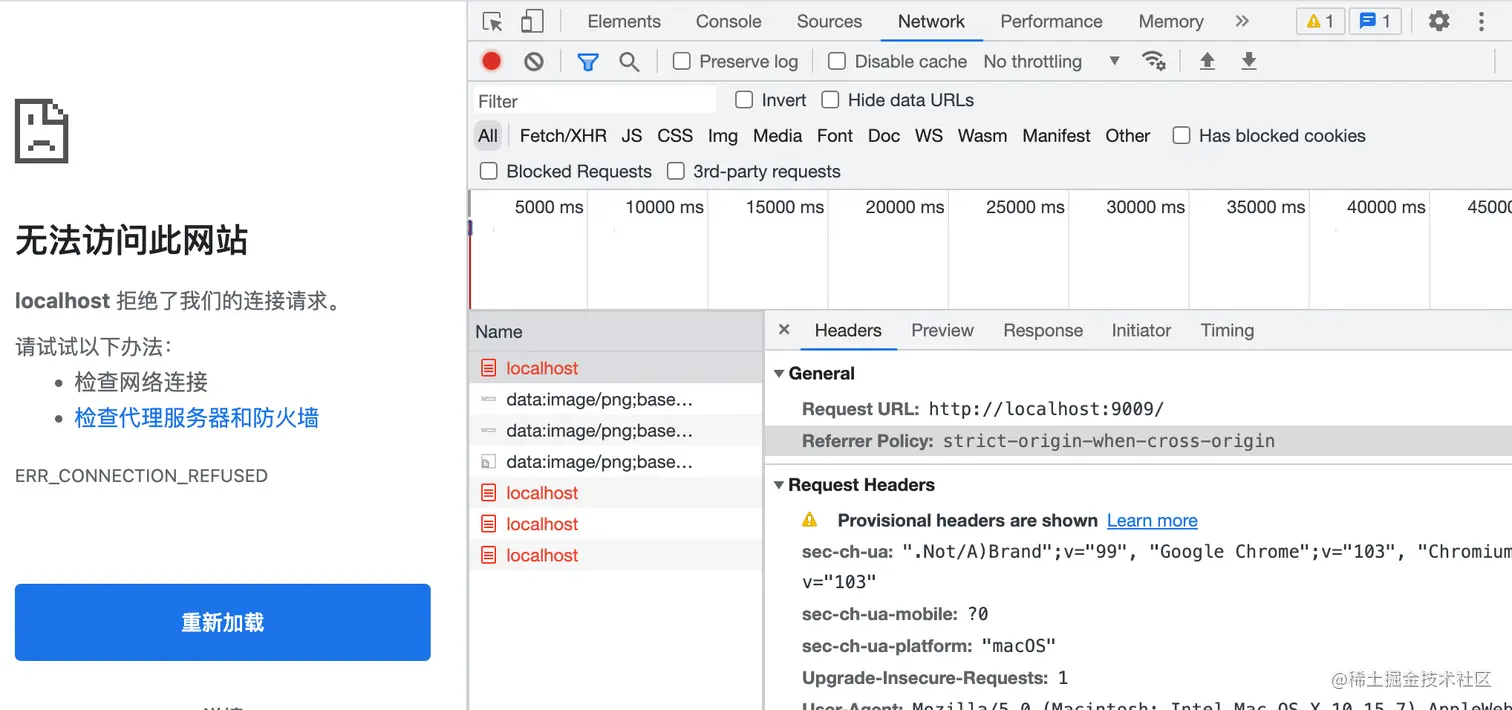Check Blocked Requests option
1512x710 pixels.
pyautogui.click(x=489, y=171)
